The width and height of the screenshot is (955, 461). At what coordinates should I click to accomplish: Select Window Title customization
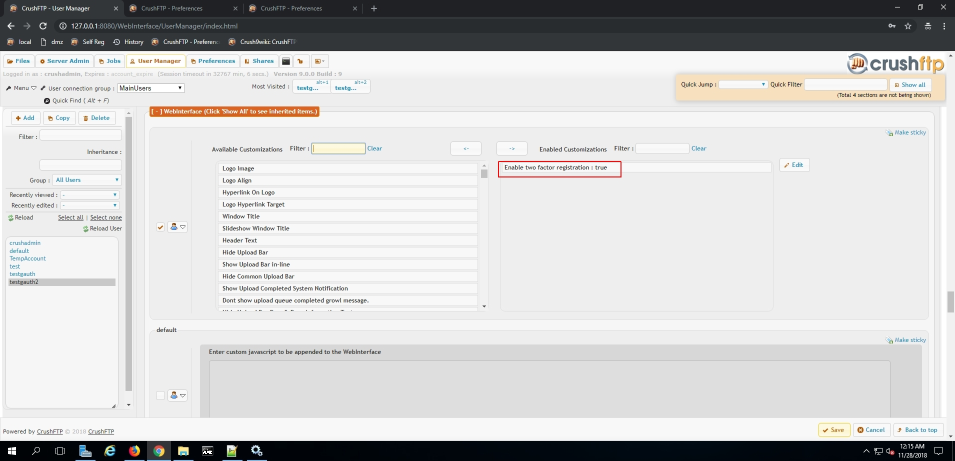point(348,216)
